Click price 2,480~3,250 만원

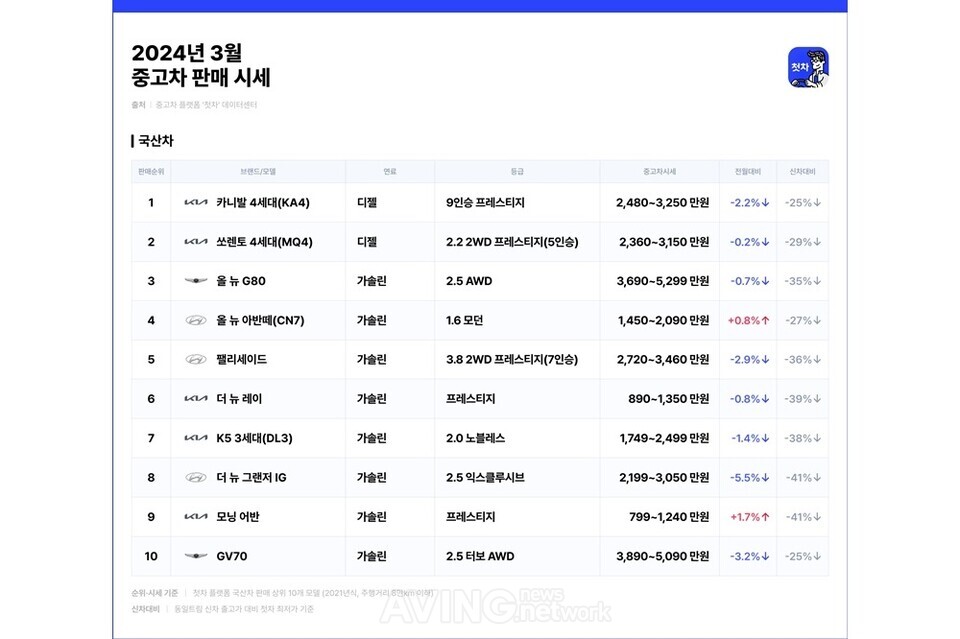[x=662, y=203]
